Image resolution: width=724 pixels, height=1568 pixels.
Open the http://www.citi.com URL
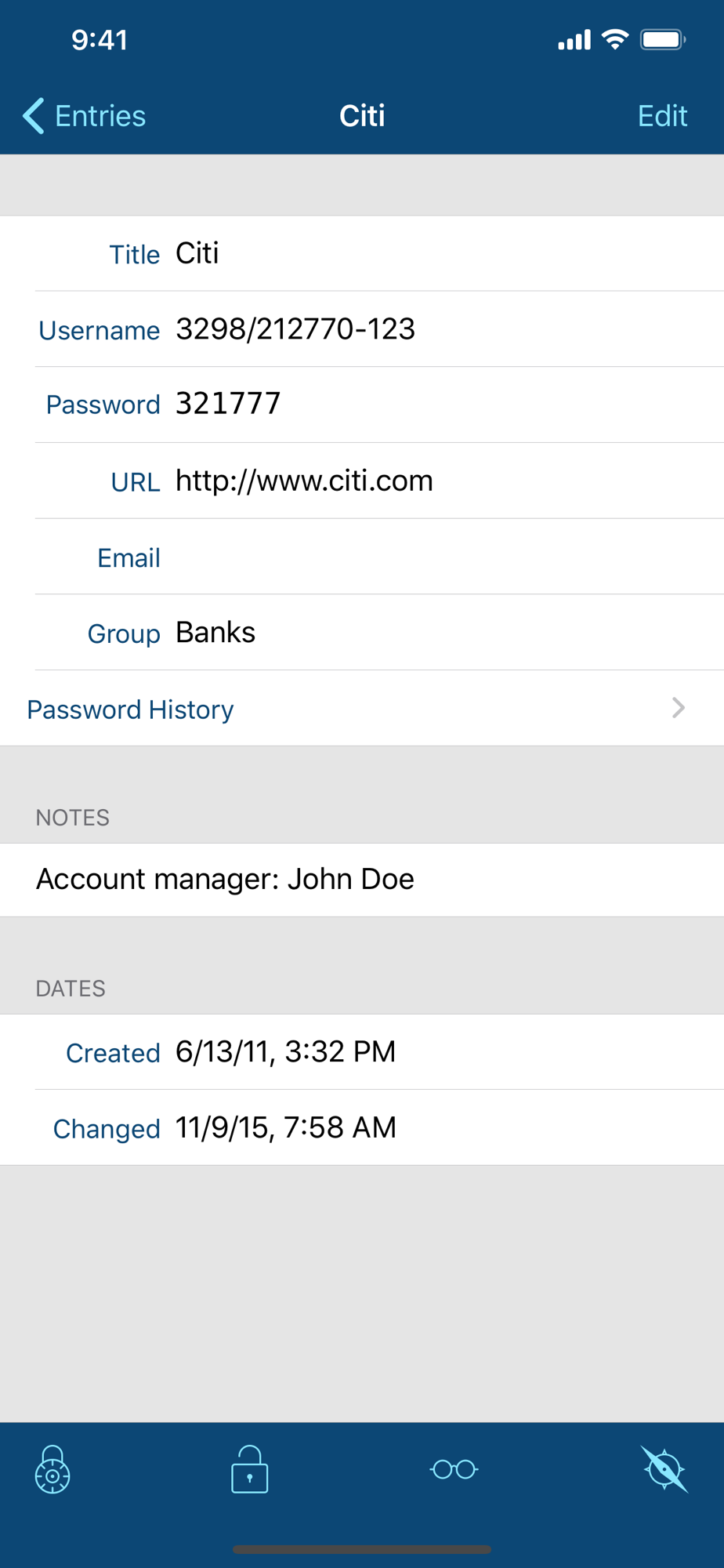coord(304,481)
